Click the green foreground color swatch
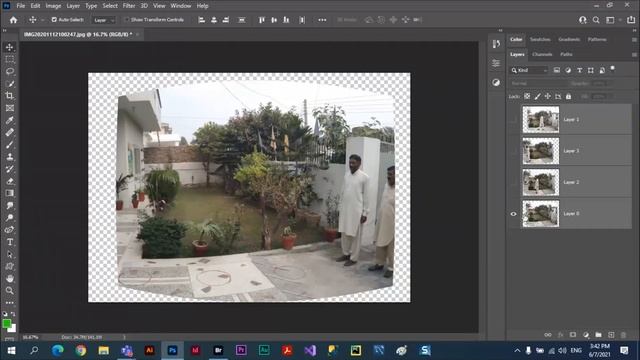 coord(6,324)
